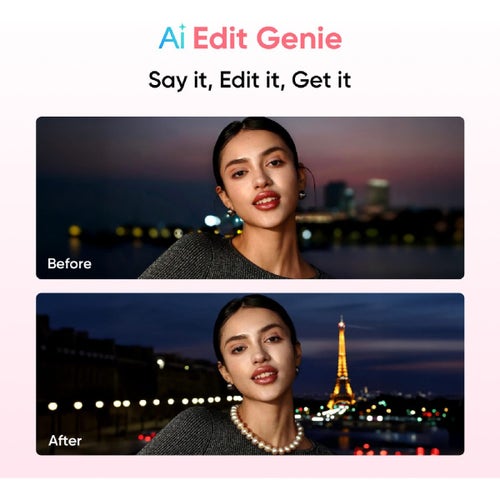Viewport: 500px width, 500px height.
Task: Click the After label
Action: (65, 441)
